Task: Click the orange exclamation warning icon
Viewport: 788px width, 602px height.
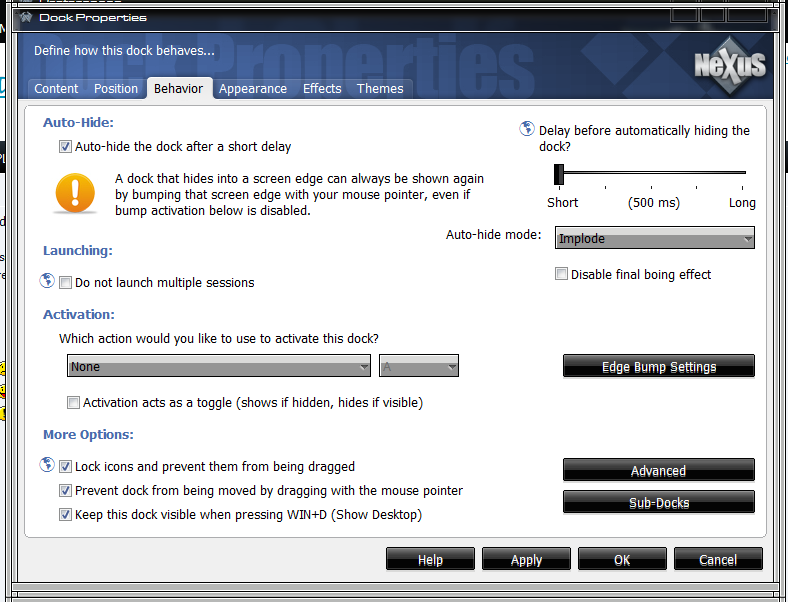Action: [x=76, y=192]
